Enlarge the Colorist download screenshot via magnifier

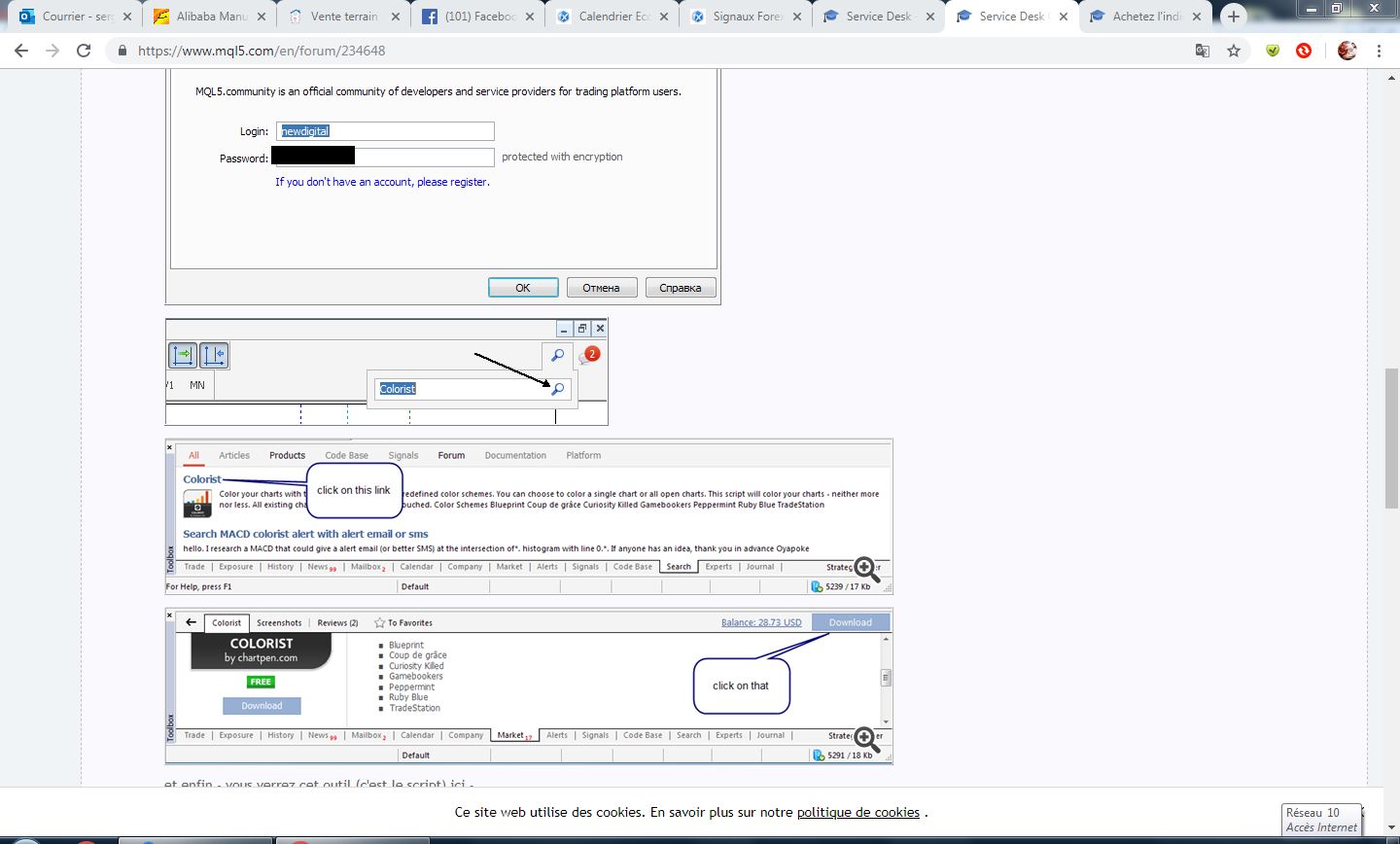(866, 739)
